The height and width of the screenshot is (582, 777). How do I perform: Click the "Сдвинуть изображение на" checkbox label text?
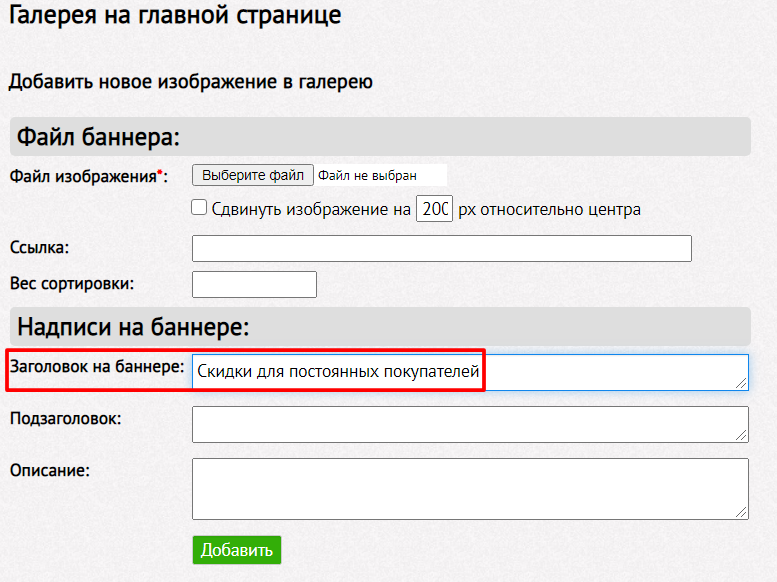(x=311, y=209)
